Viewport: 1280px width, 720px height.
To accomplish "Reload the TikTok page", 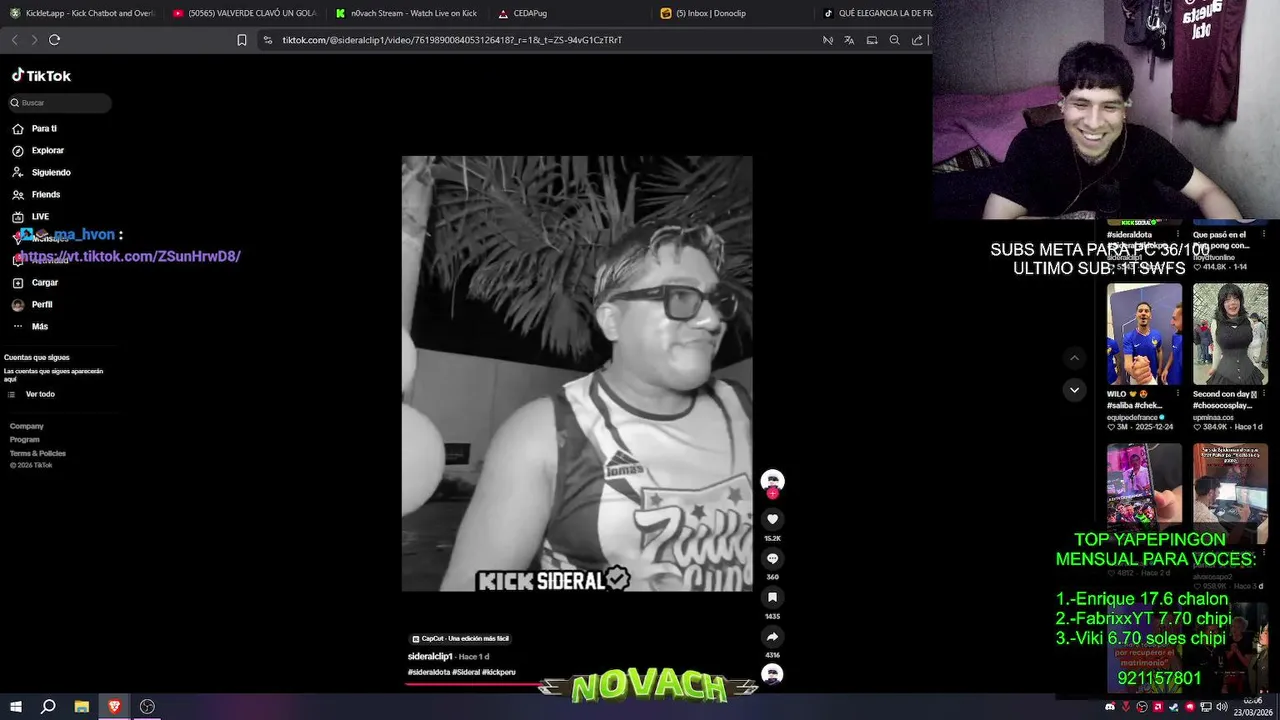I will (54, 40).
